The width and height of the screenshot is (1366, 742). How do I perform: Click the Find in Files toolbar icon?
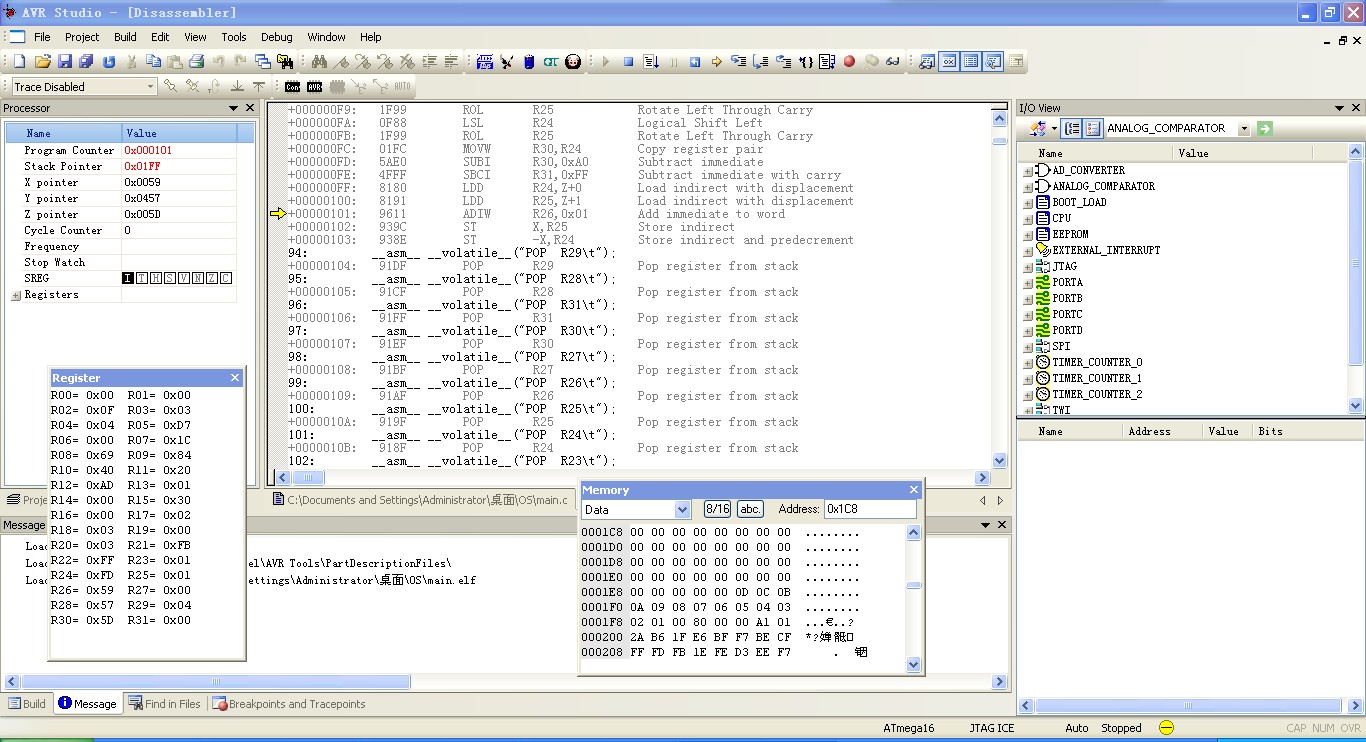pos(284,62)
